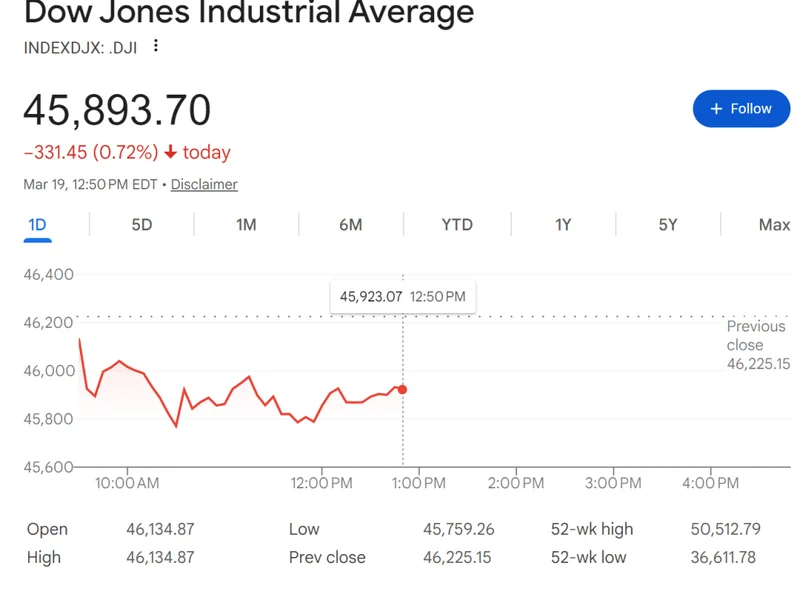This screenshot has height=597, width=800.
Task: Click the 45,893.70 index price
Action: click(x=117, y=110)
